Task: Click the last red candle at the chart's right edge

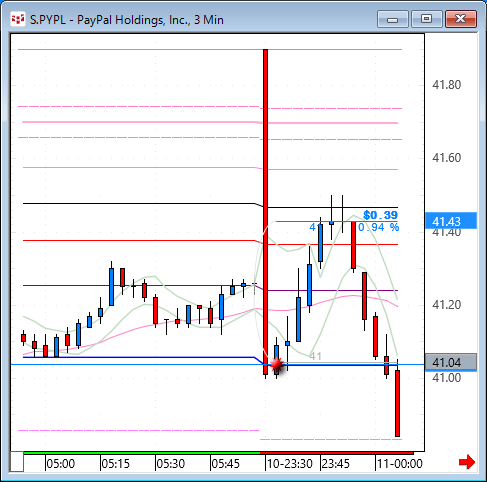Action: (397, 403)
